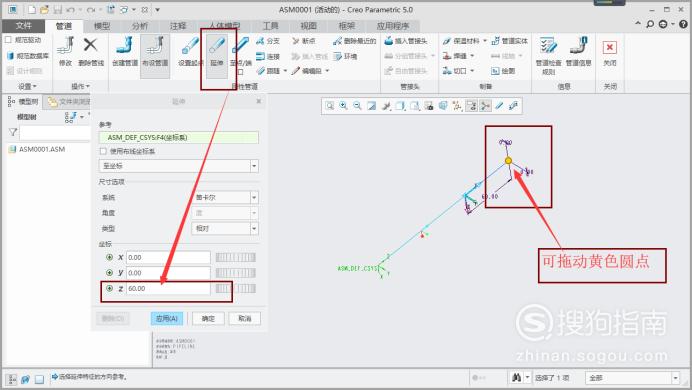Close the 延伸 dialog with X

tap(259, 101)
